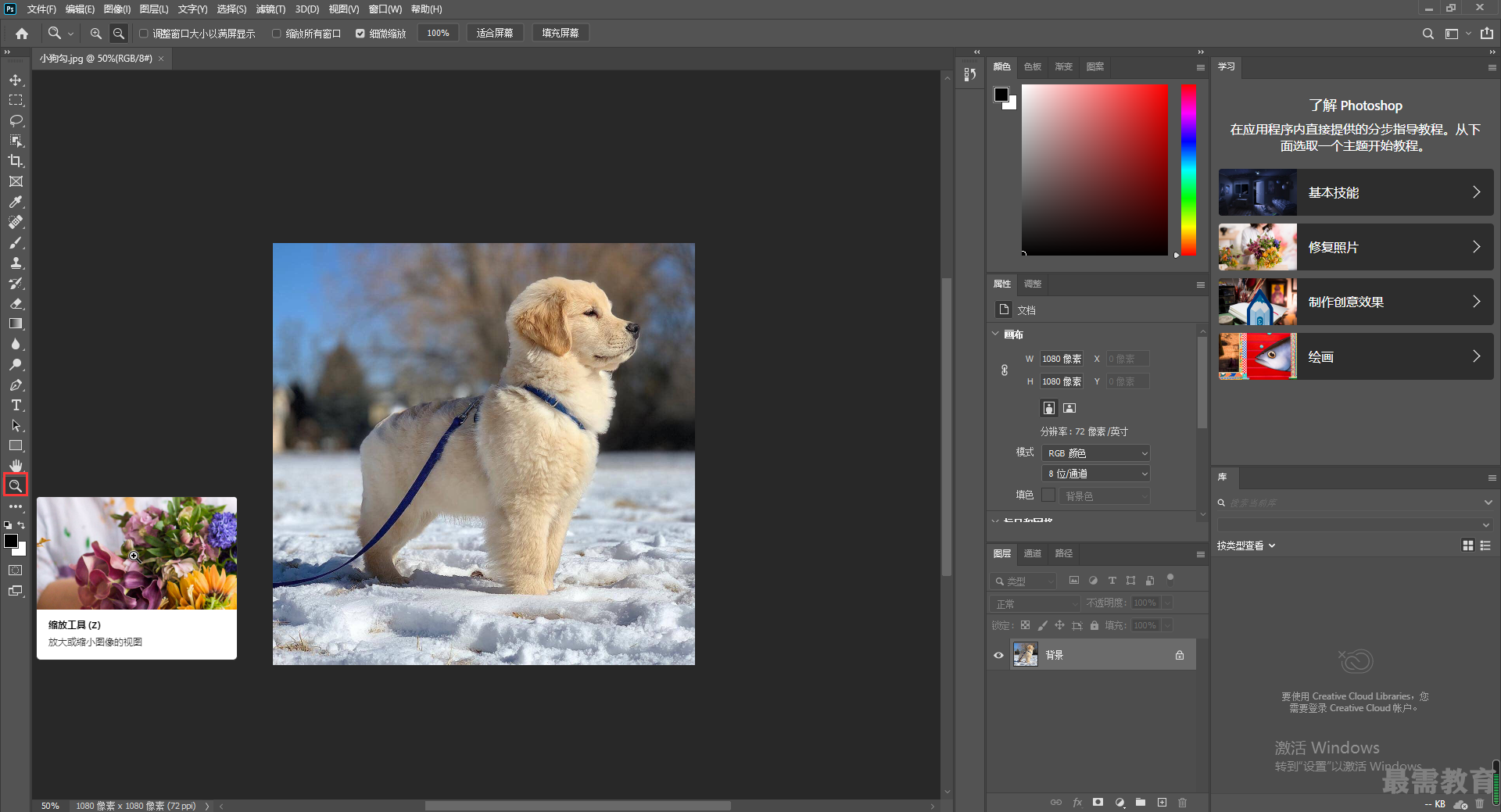Click foreground color swatch in Color panel

point(1001,95)
